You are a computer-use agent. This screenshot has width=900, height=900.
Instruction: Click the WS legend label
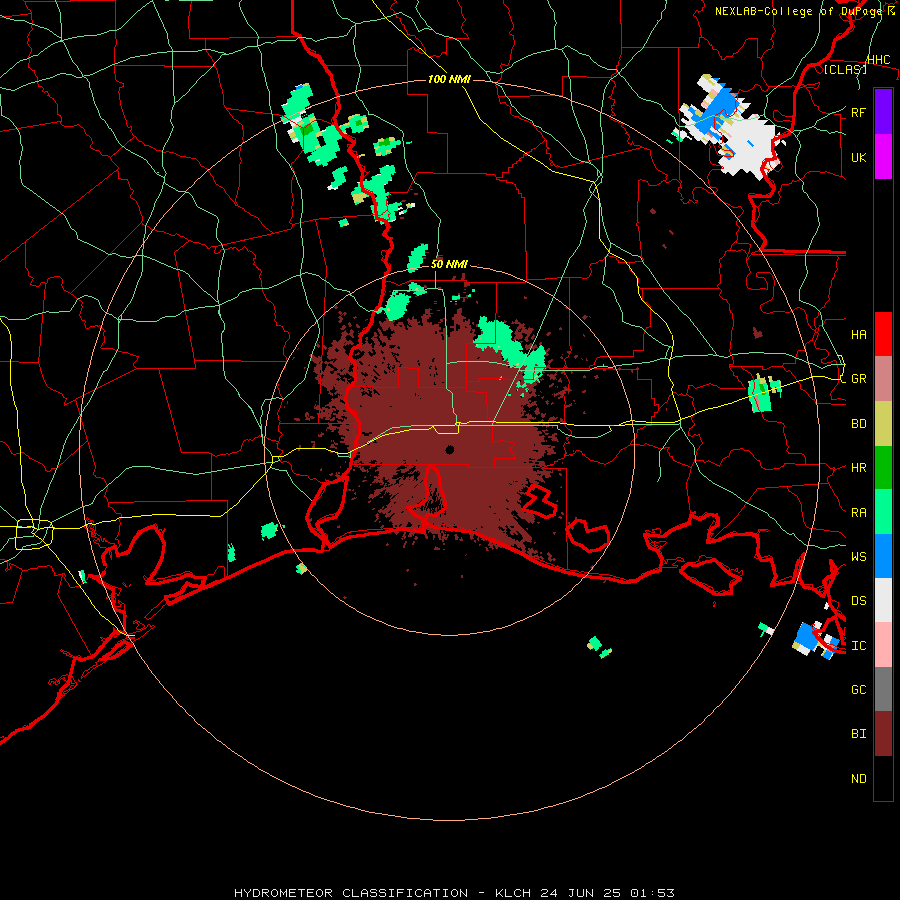click(x=858, y=556)
